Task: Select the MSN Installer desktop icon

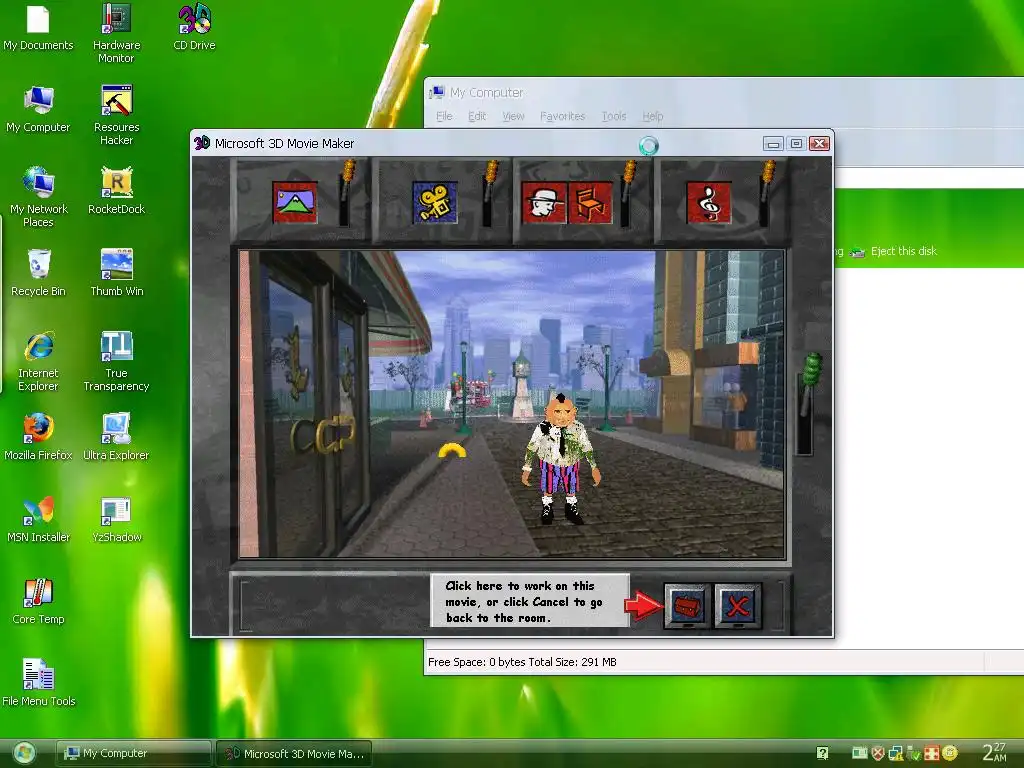Action: 38,520
